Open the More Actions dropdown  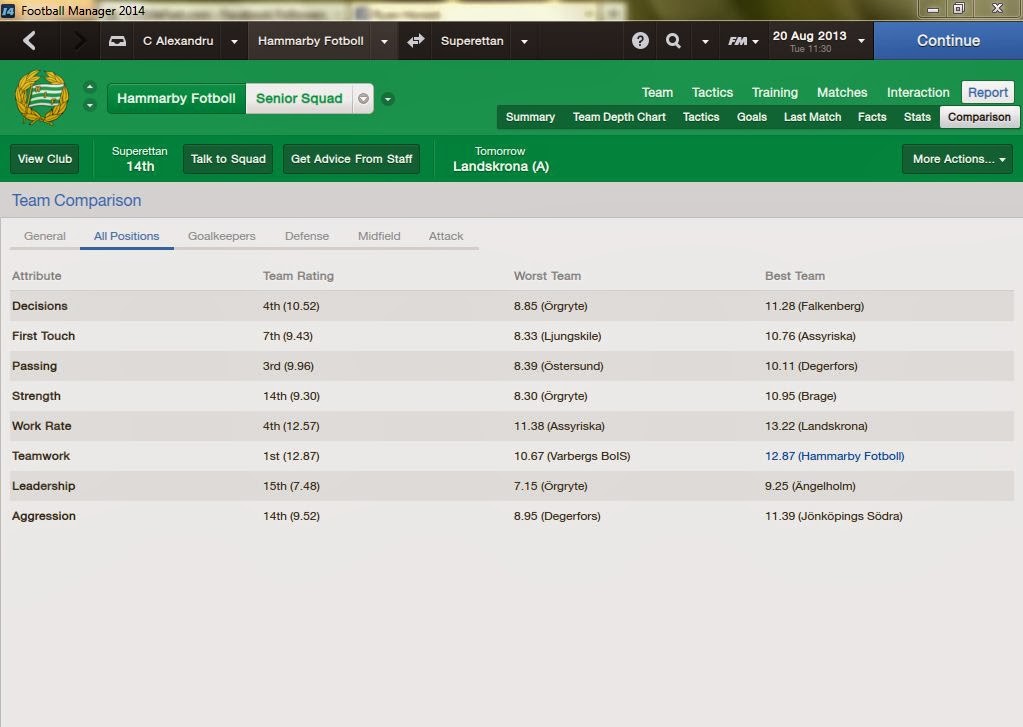958,159
